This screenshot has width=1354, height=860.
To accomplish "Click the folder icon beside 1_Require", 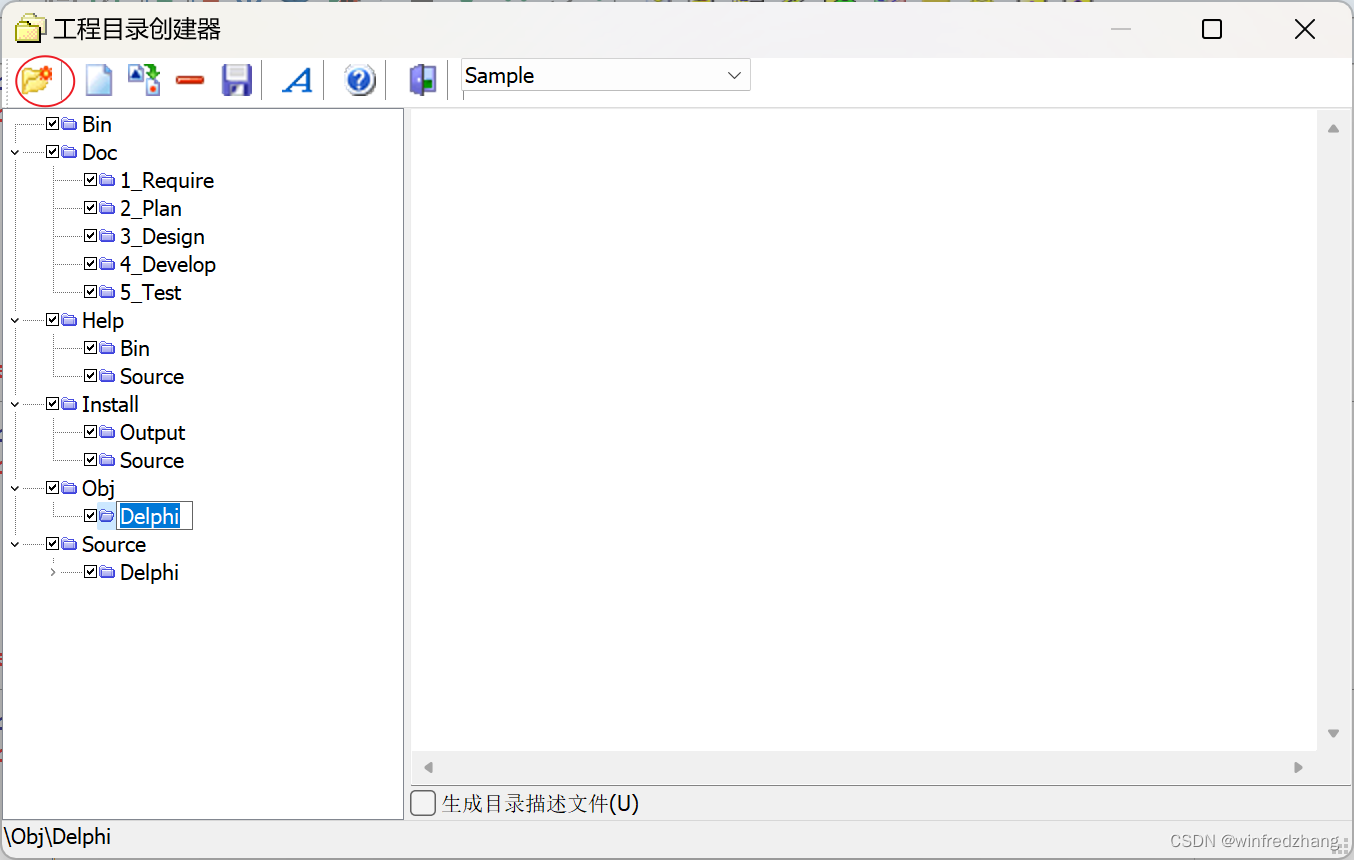I will point(107,180).
